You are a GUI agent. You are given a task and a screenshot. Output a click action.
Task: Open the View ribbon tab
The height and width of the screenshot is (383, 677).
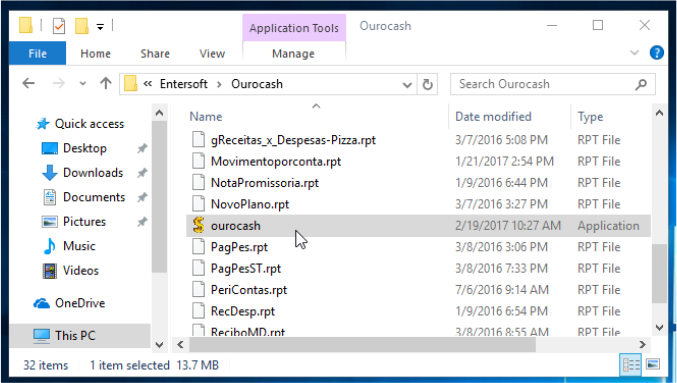point(212,54)
